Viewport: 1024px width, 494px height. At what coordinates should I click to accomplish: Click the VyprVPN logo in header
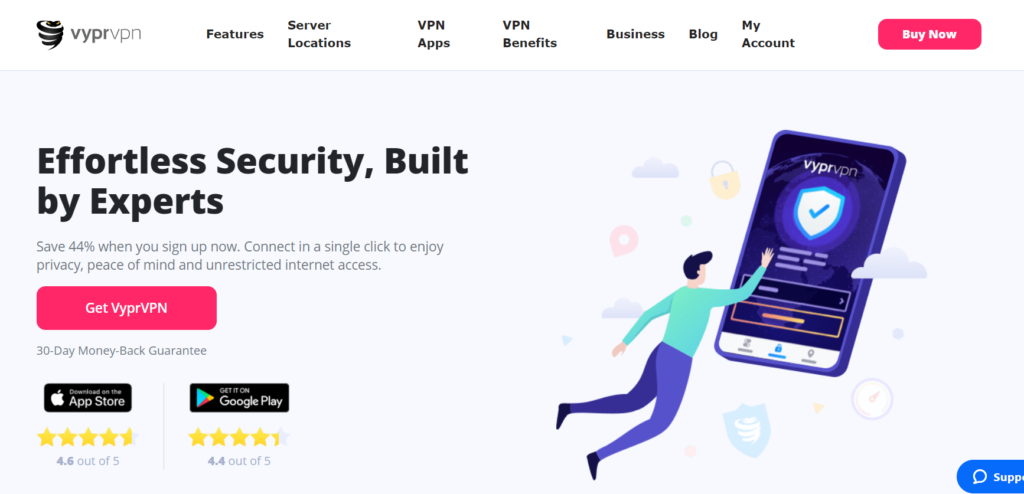(88, 34)
